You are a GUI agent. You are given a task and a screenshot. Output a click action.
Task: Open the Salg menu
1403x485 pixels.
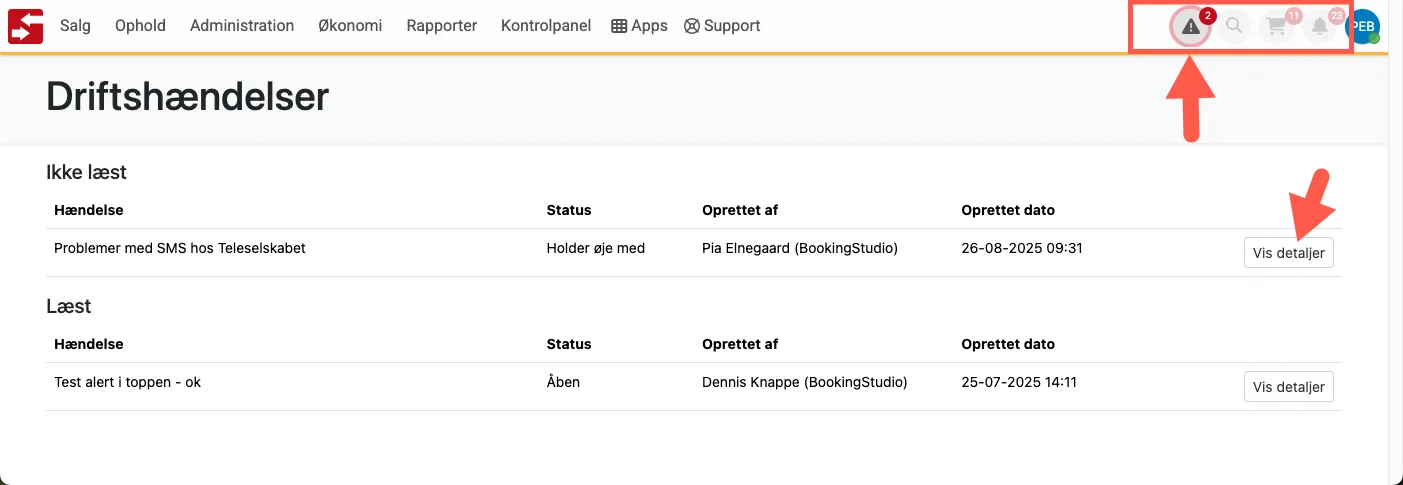coord(75,26)
